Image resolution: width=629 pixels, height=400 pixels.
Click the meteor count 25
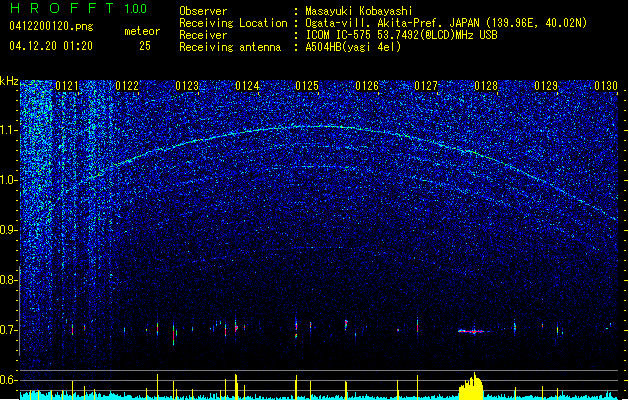145,46
